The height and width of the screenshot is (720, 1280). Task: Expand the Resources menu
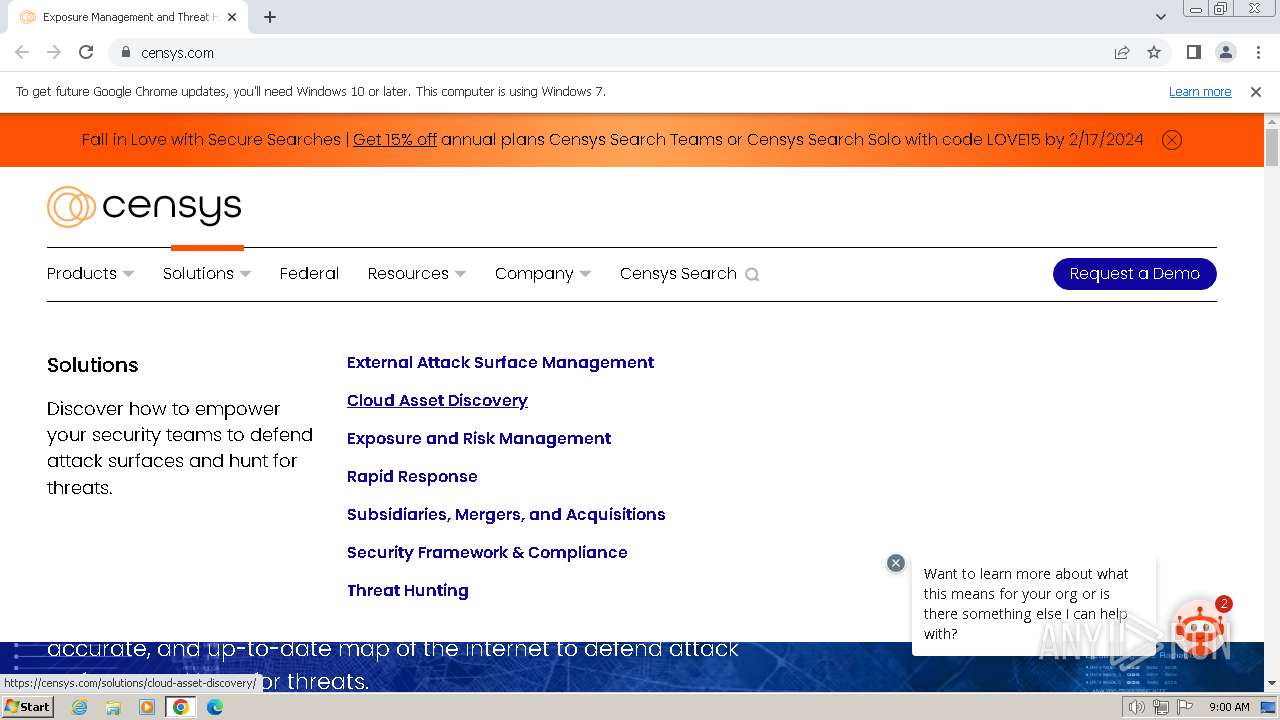417,273
